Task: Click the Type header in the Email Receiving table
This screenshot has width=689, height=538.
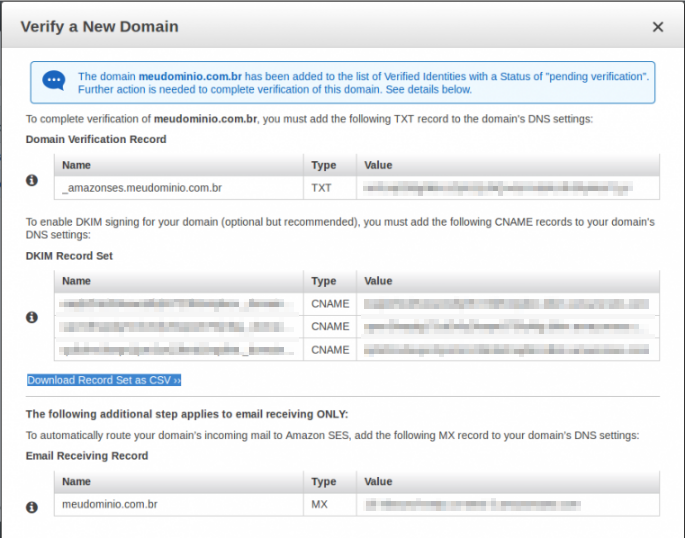Action: (324, 481)
